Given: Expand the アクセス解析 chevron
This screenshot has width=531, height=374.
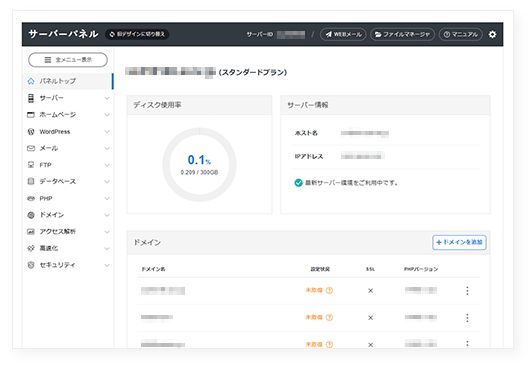Looking at the screenshot, I should click(107, 232).
